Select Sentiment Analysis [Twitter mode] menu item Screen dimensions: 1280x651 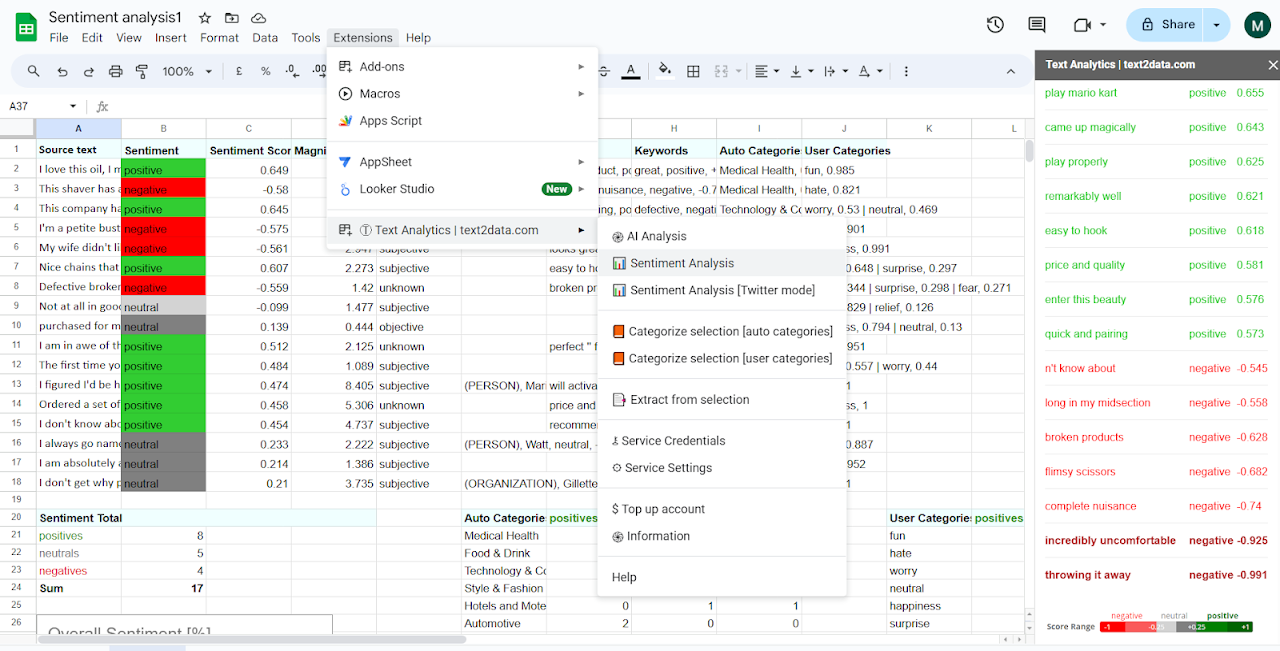(x=722, y=290)
